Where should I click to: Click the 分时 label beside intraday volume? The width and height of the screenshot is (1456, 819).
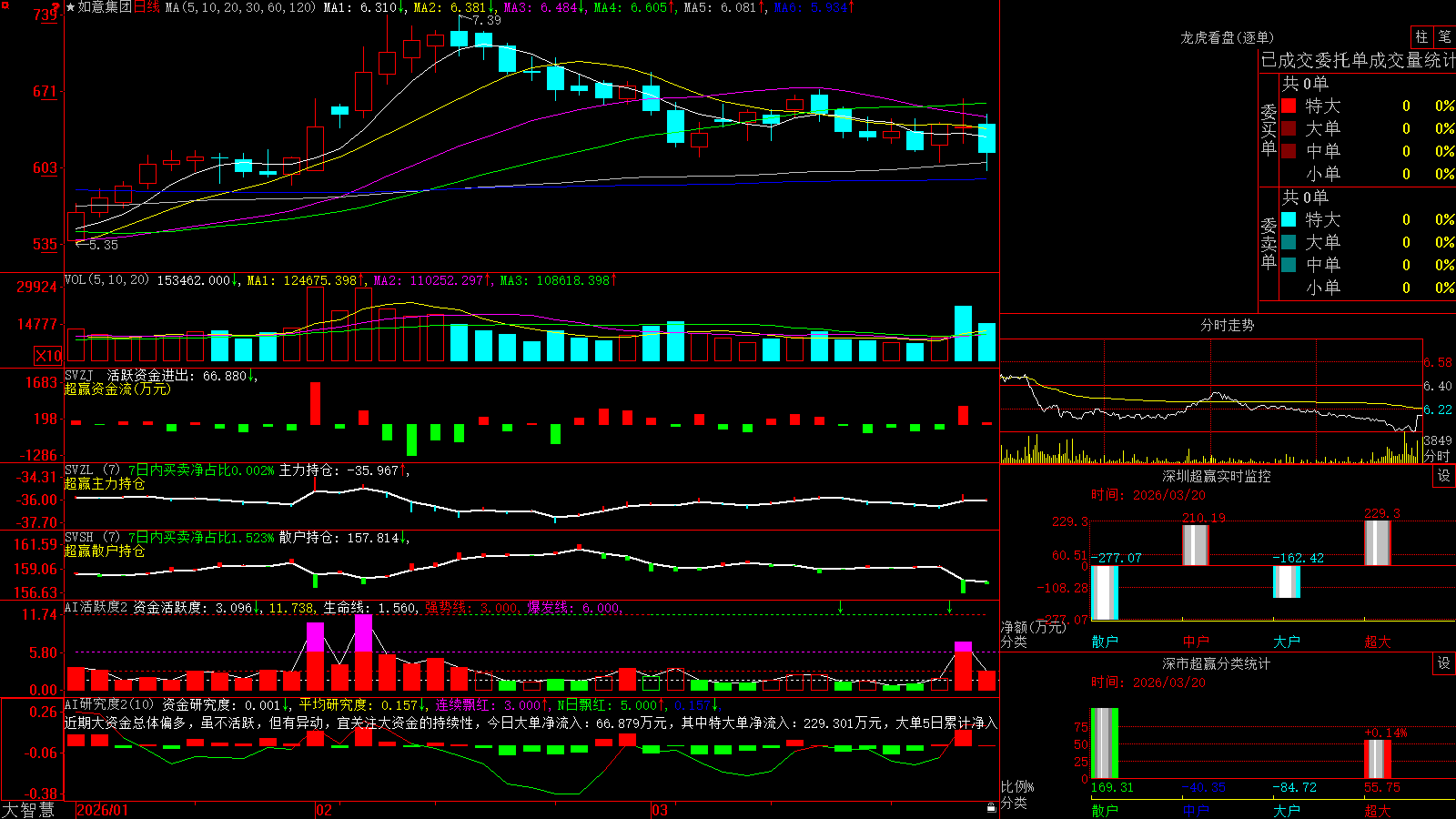1437,456
